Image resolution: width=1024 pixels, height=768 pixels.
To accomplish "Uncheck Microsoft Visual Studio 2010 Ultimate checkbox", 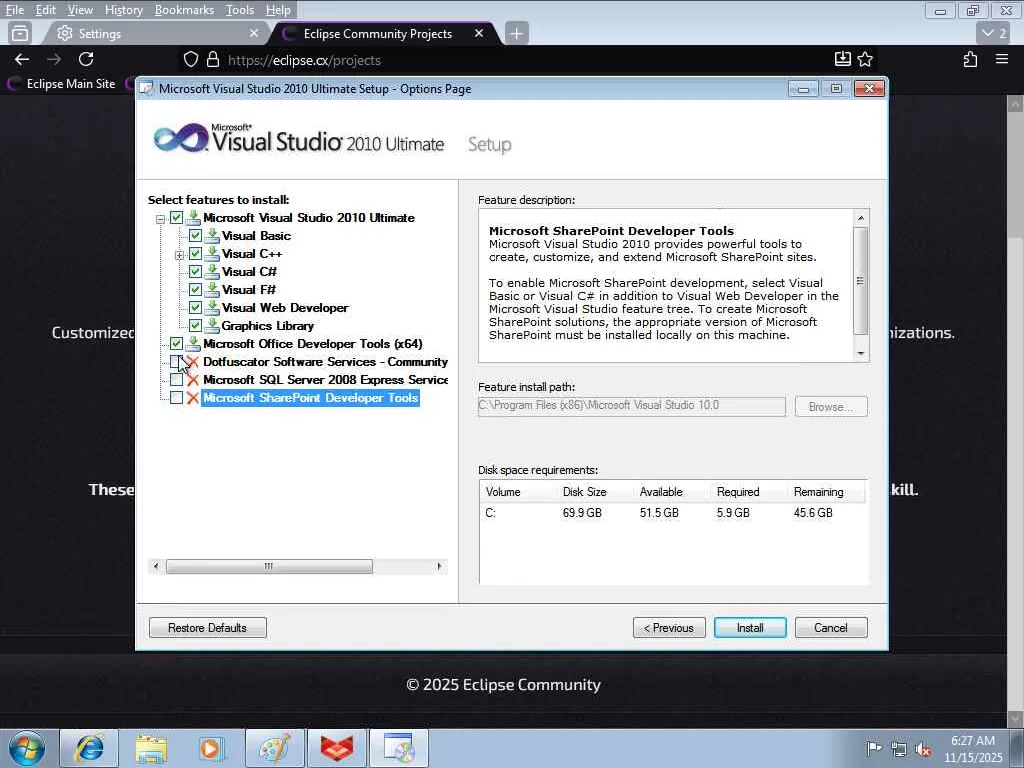I will pos(176,218).
